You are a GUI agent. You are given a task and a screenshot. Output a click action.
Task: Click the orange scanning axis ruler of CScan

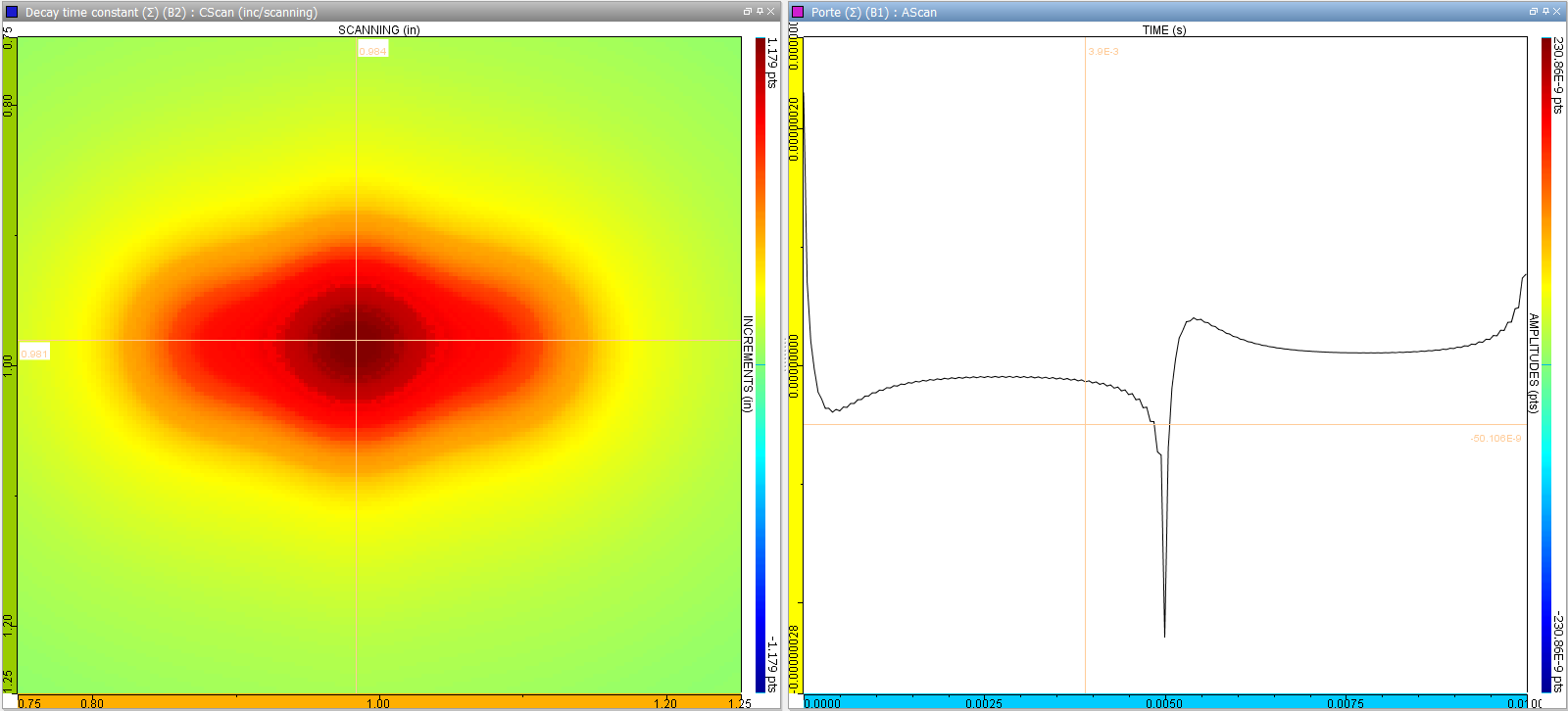click(379, 702)
